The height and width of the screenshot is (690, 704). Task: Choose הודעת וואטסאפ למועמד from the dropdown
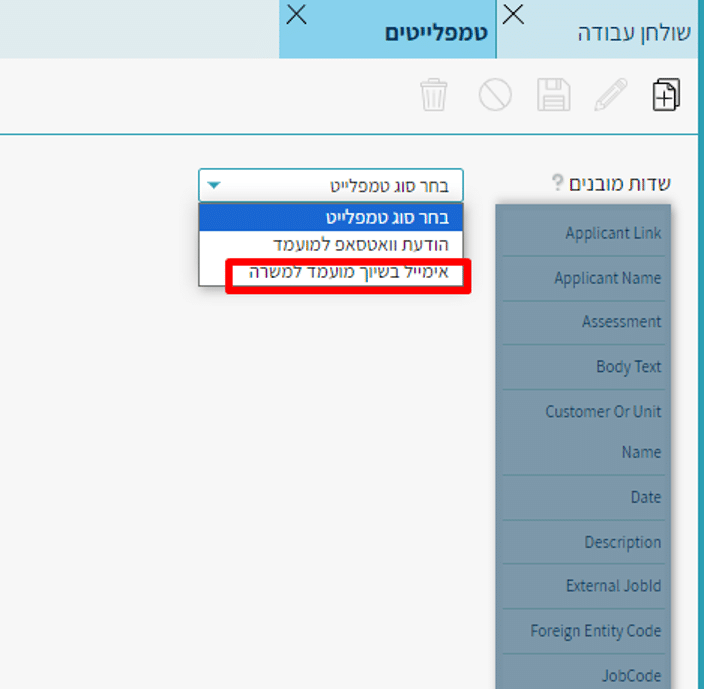pos(361,244)
